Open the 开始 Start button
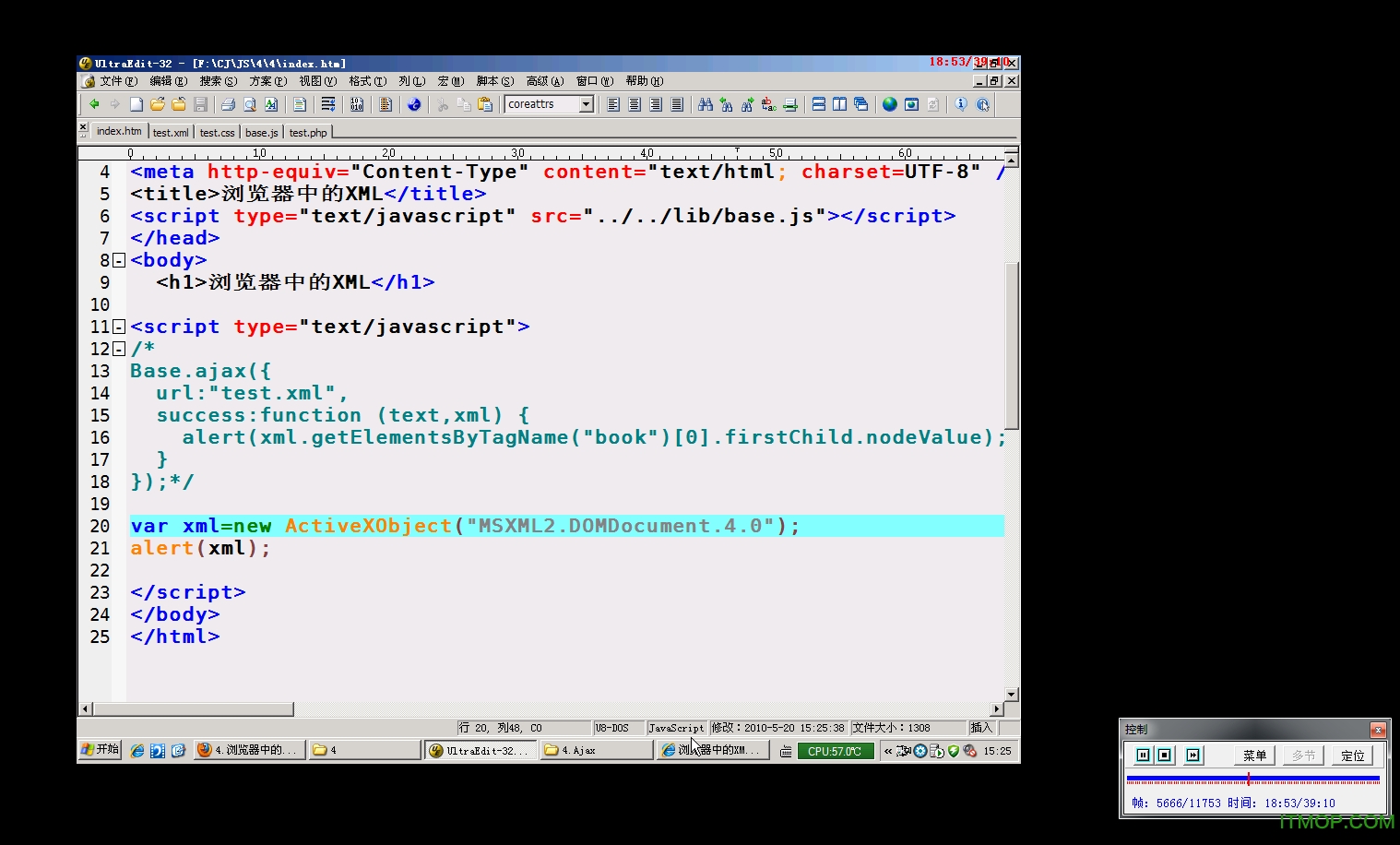This screenshot has width=1400, height=845. [100, 750]
